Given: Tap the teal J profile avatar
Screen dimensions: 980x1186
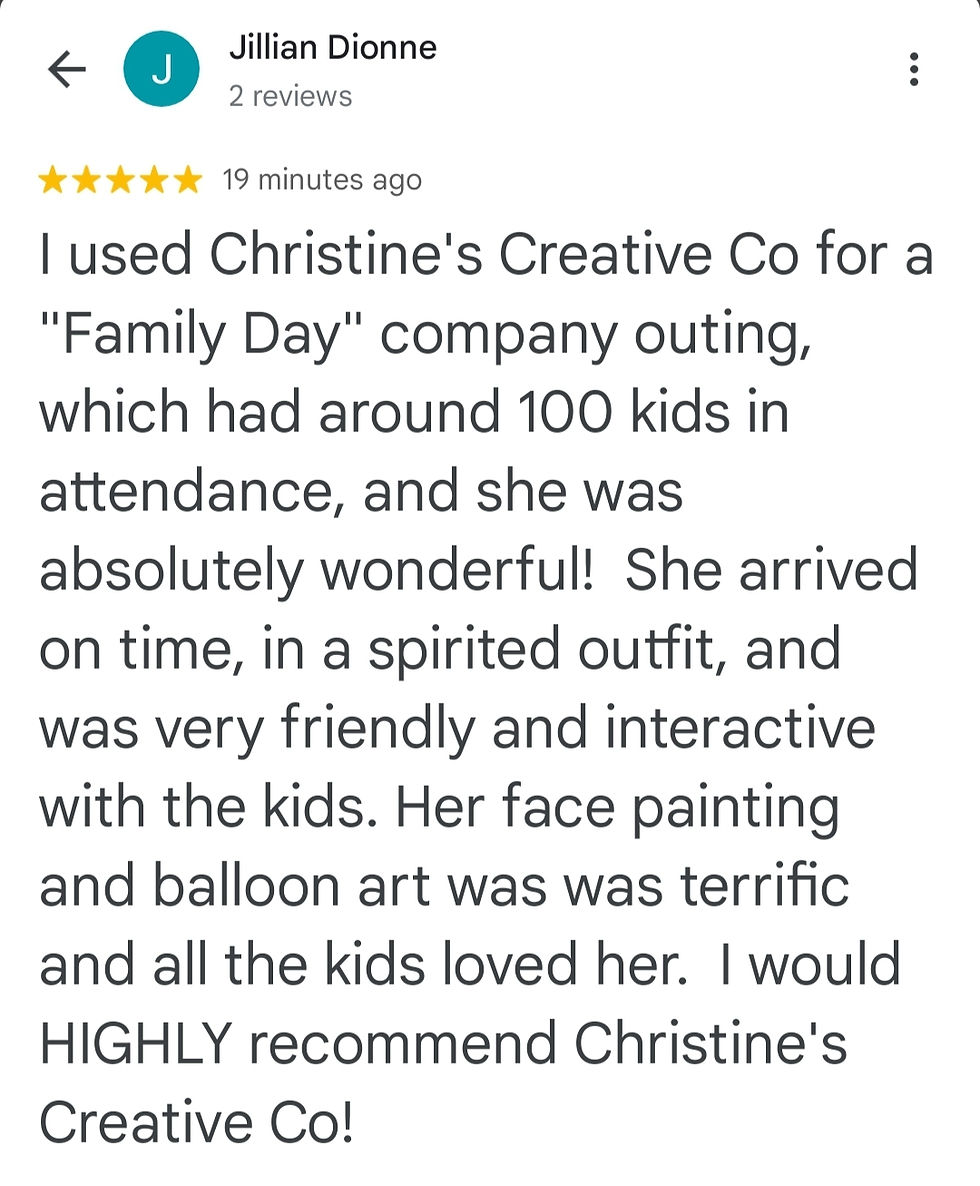Looking at the screenshot, I should click(x=161, y=69).
